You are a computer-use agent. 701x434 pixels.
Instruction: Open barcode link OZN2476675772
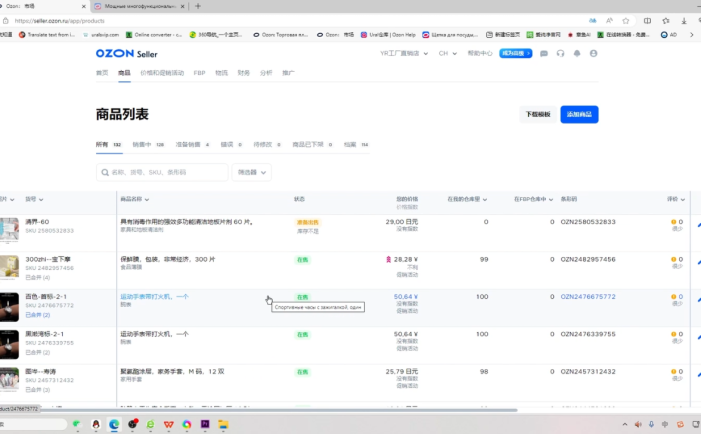588,297
